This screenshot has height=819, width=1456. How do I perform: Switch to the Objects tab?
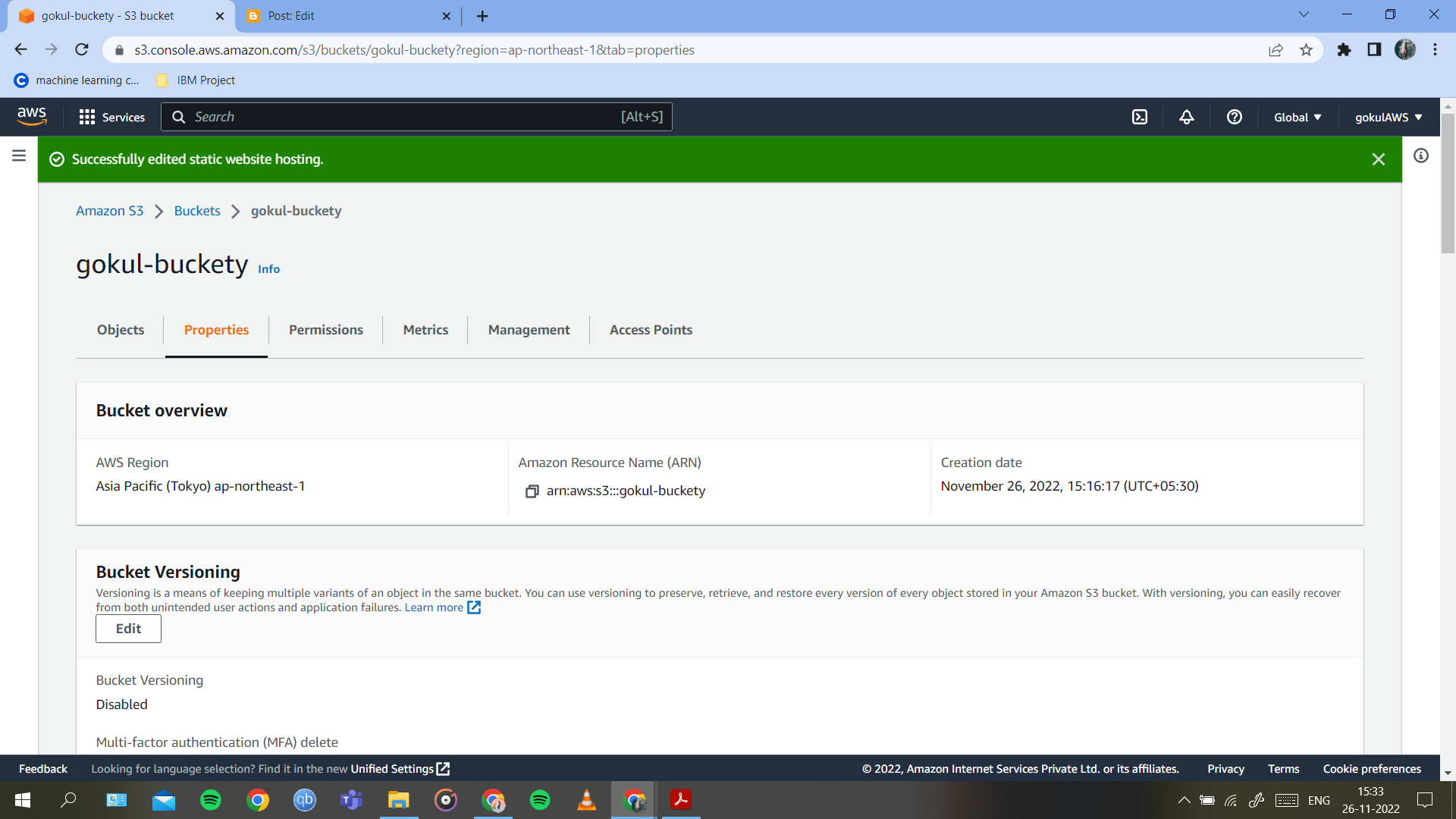click(x=121, y=330)
